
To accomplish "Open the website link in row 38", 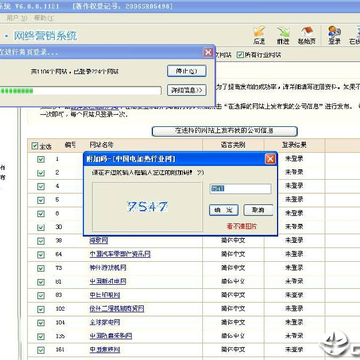I will coord(98,240).
